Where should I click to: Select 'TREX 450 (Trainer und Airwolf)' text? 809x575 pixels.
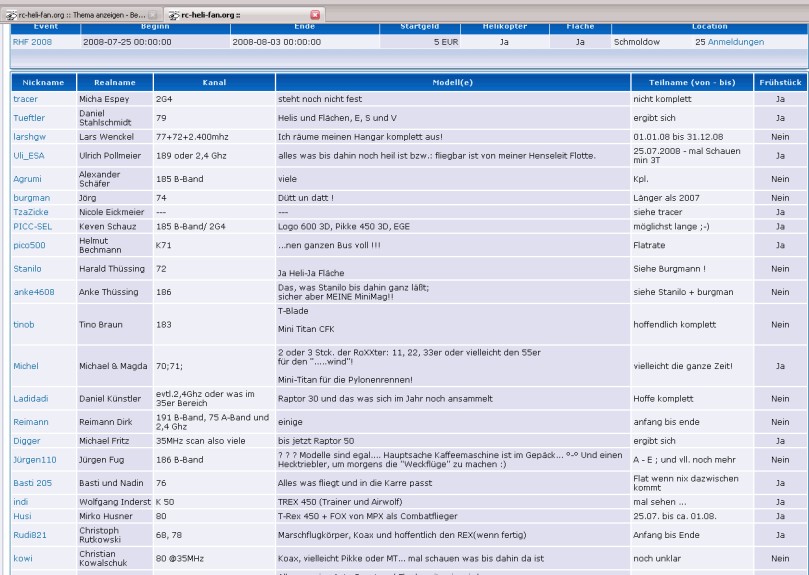(x=340, y=502)
